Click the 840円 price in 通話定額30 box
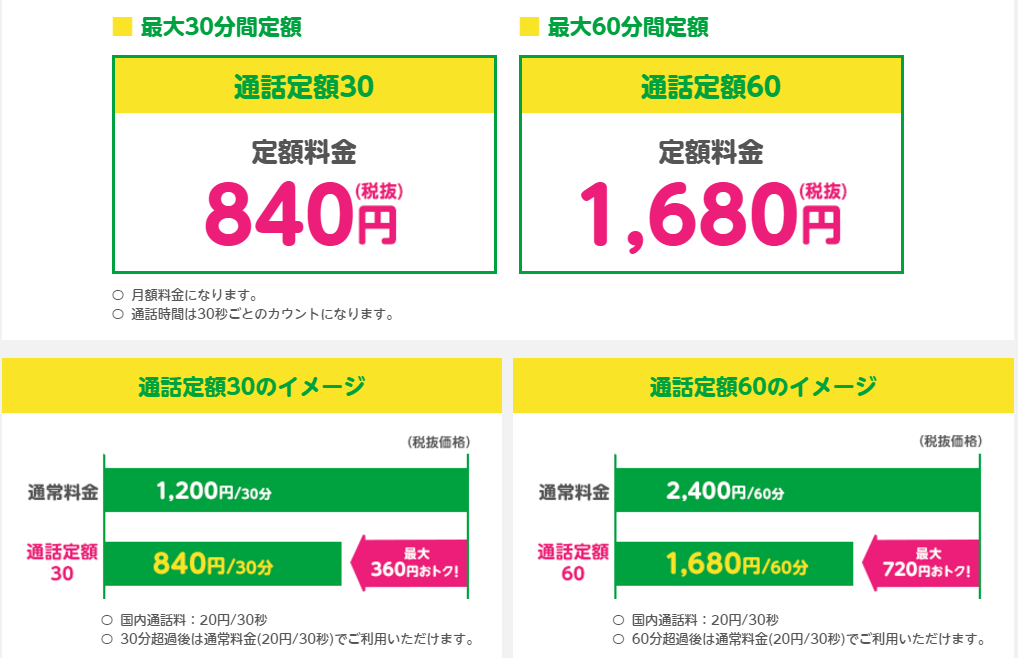 (x=304, y=213)
